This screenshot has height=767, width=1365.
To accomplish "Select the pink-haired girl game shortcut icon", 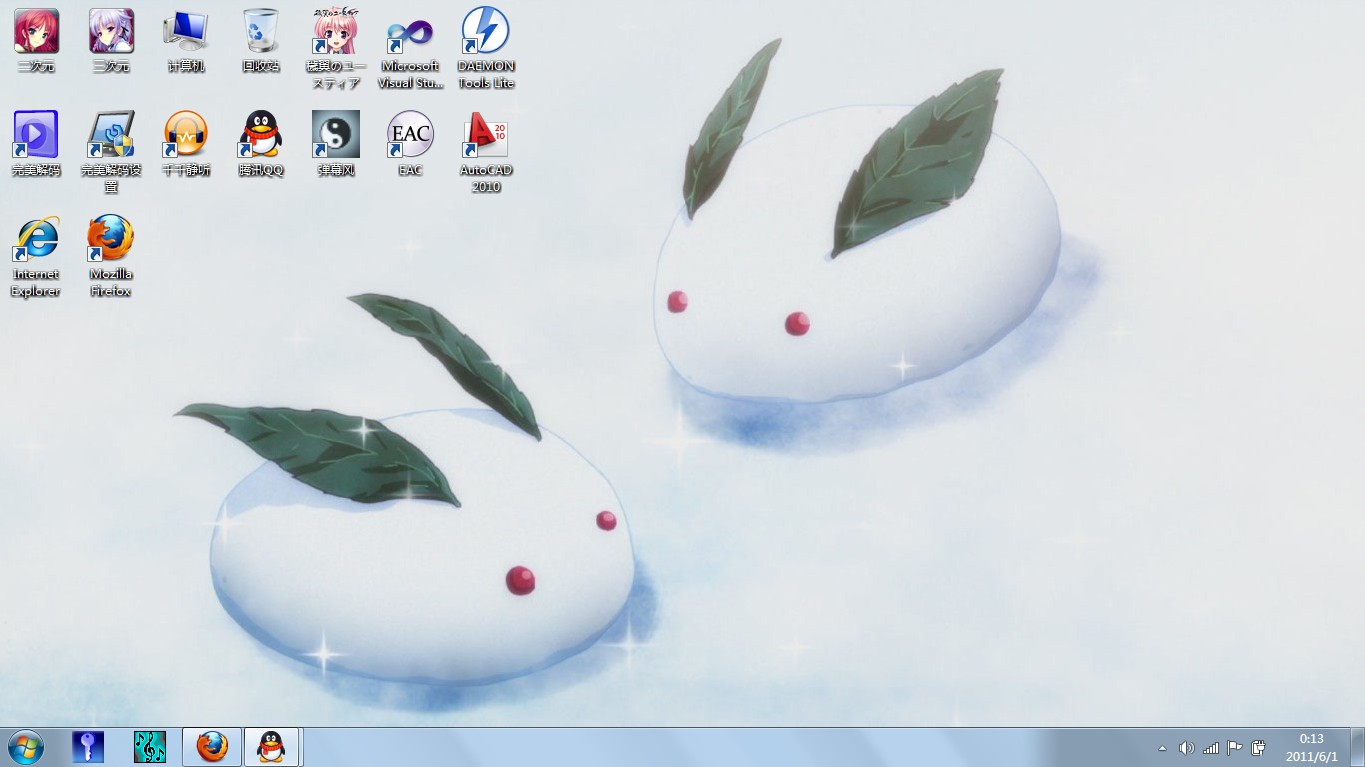I will point(336,48).
